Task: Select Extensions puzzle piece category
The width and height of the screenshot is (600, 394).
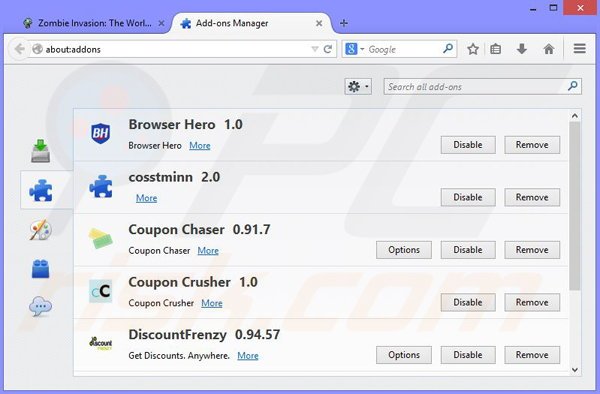Action: tap(41, 190)
